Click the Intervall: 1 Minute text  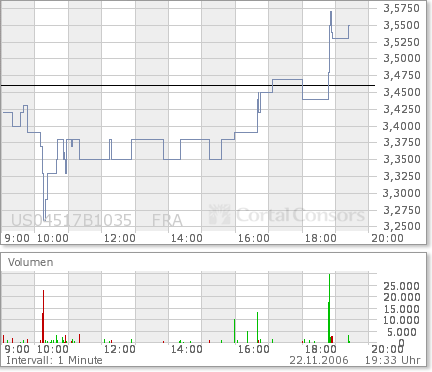[x=54, y=360]
